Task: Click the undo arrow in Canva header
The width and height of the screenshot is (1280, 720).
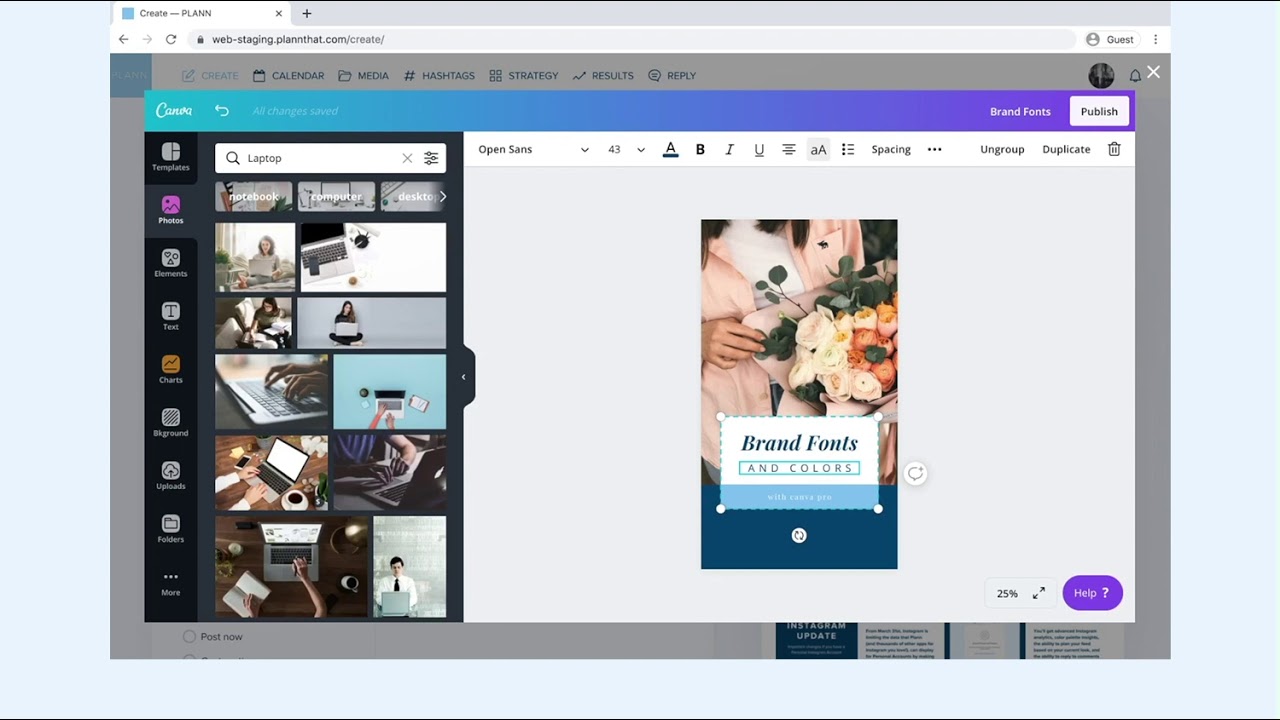Action: pos(222,111)
